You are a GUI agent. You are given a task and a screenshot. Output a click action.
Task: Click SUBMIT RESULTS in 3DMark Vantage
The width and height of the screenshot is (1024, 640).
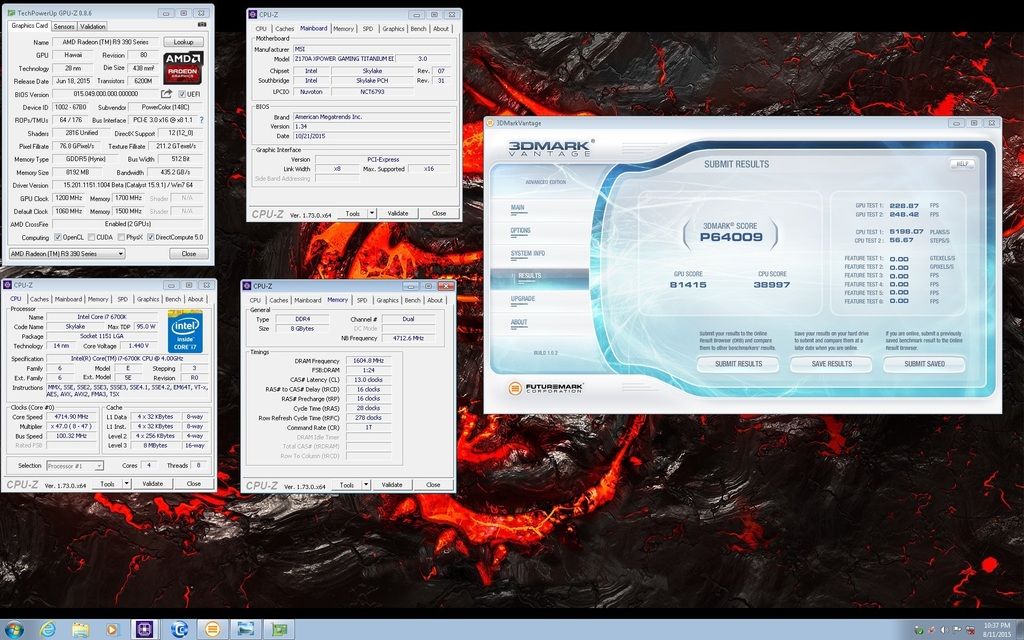(x=738, y=364)
